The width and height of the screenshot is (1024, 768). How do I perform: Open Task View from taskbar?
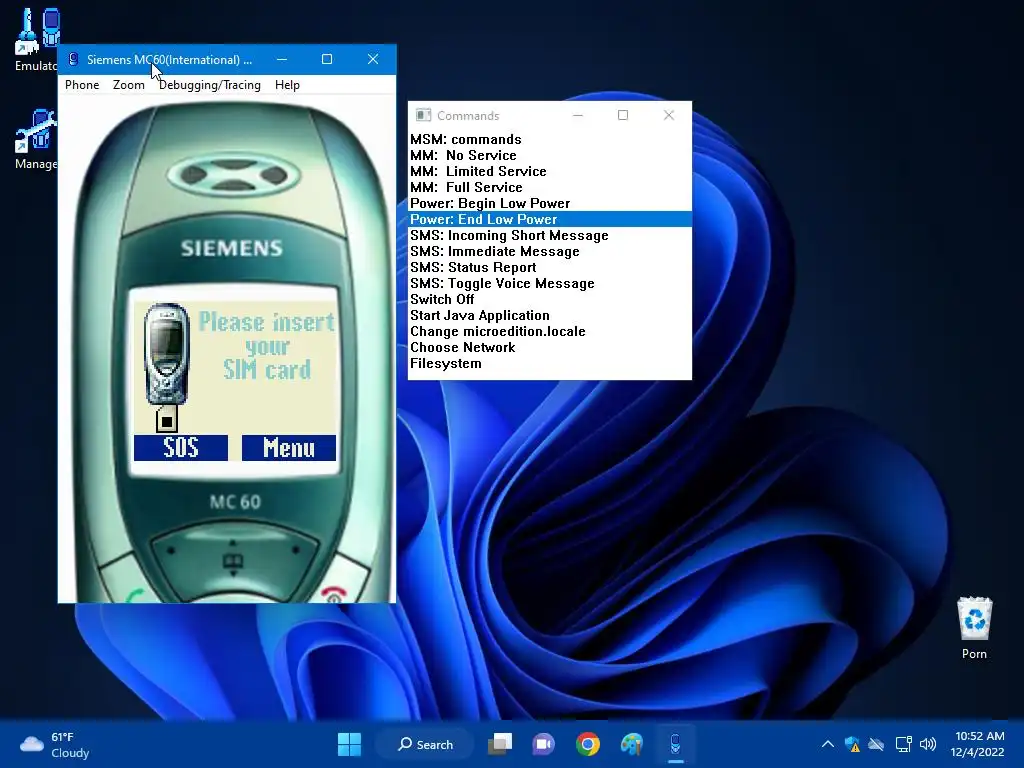click(x=500, y=744)
